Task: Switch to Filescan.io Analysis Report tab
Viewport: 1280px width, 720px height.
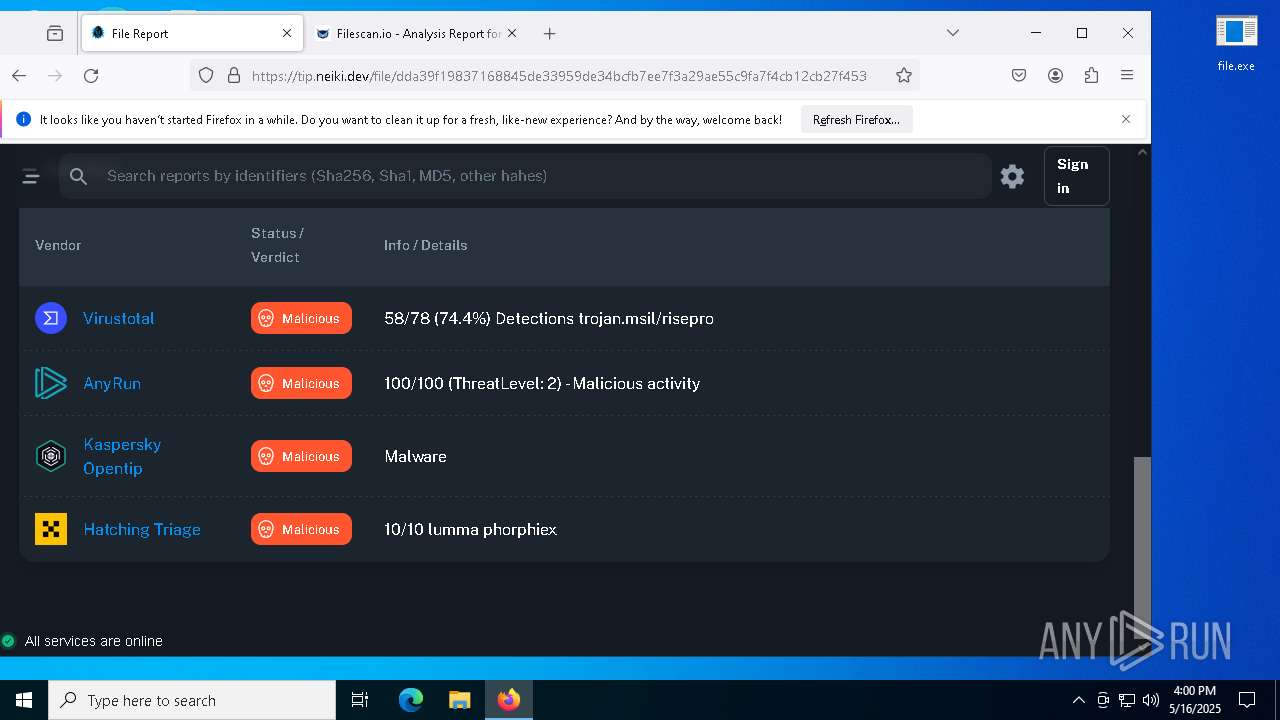Action: tap(416, 33)
